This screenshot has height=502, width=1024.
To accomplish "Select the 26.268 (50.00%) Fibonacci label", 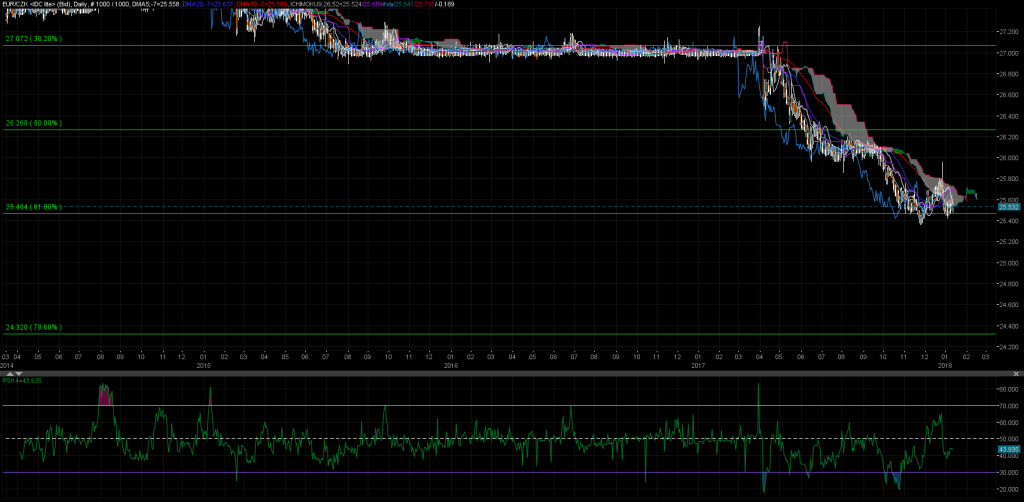I will coord(33,123).
